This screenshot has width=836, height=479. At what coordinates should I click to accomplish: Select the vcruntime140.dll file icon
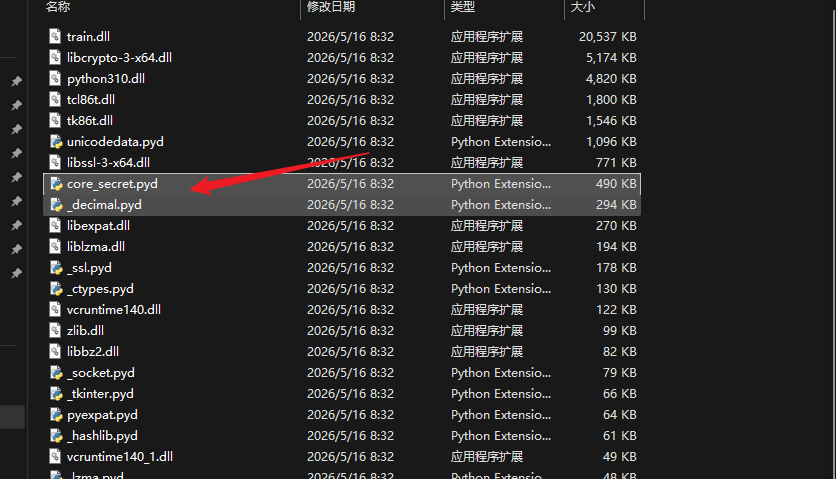click(55, 309)
